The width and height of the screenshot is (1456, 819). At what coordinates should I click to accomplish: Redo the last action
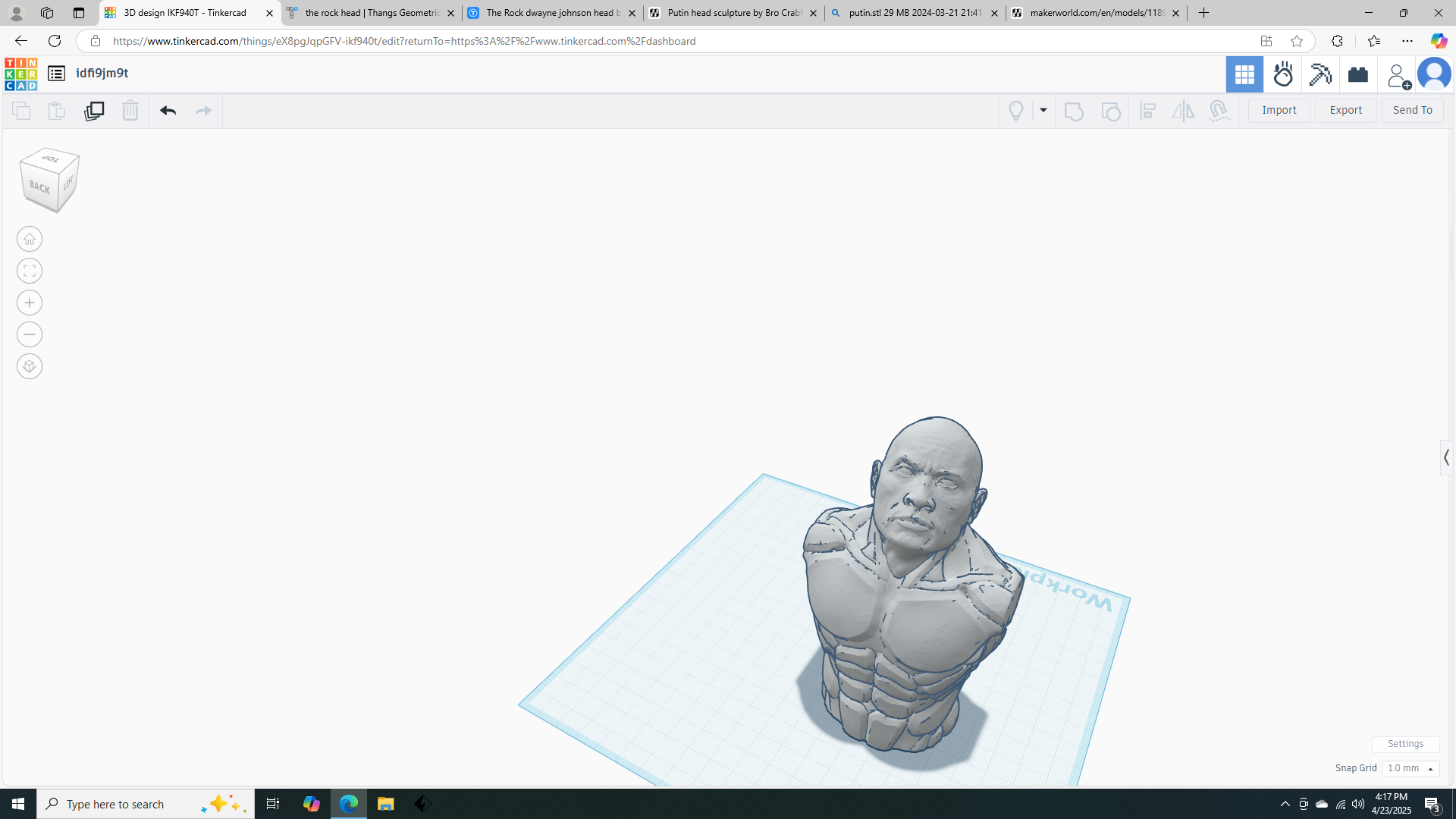203,111
